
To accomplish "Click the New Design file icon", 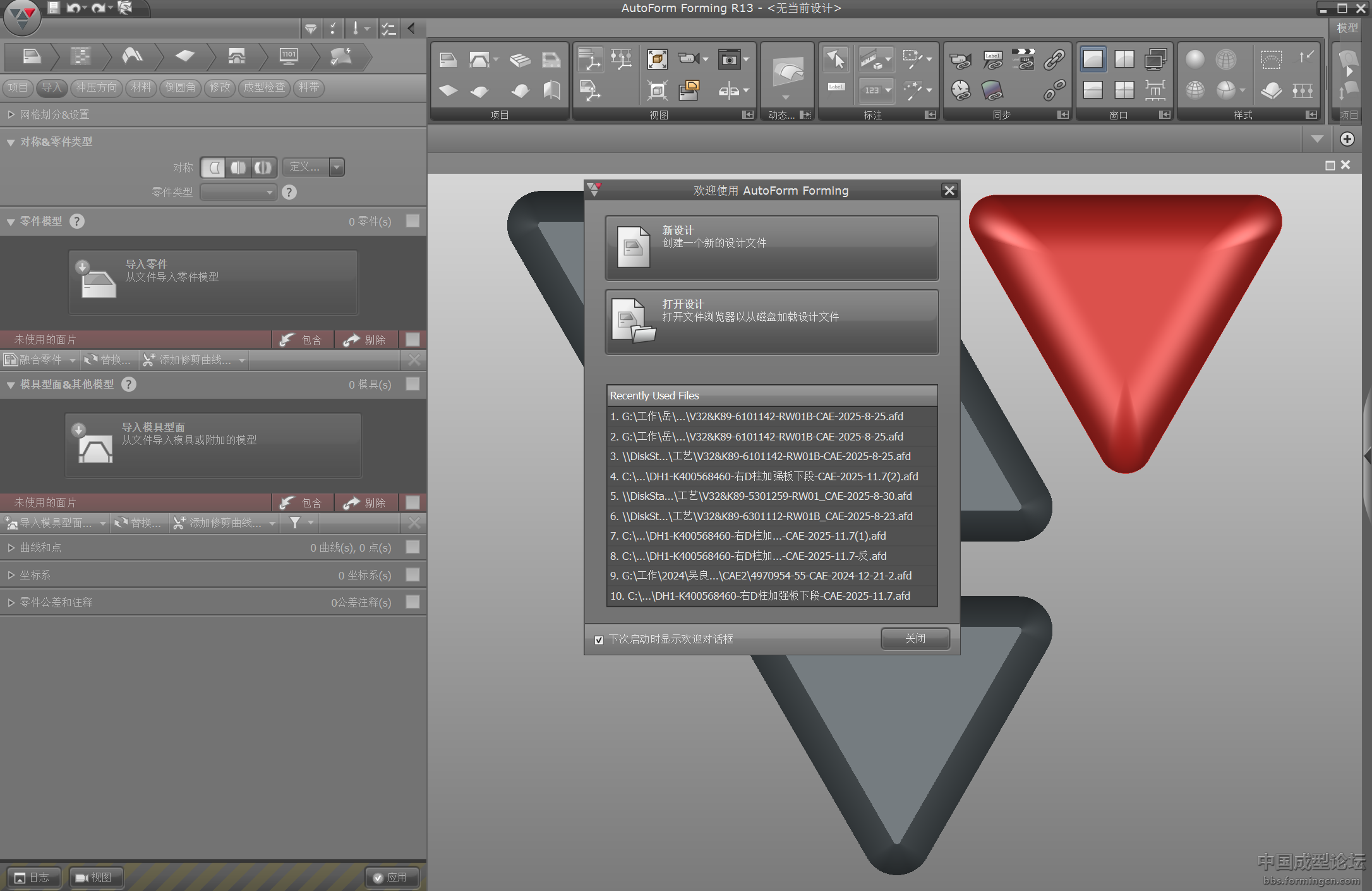I will coord(634,247).
